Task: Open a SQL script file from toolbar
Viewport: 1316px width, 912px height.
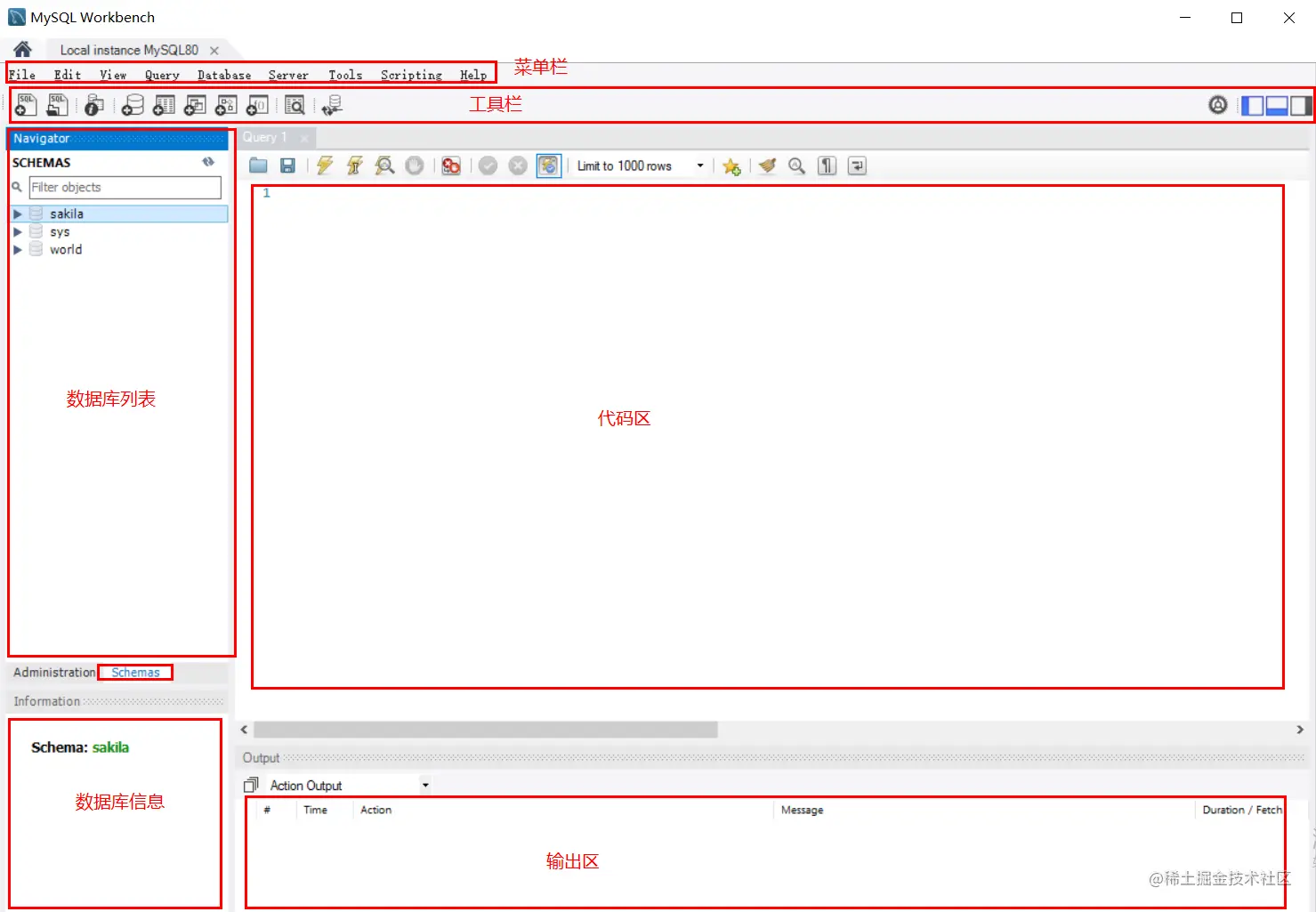Action: click(x=57, y=104)
